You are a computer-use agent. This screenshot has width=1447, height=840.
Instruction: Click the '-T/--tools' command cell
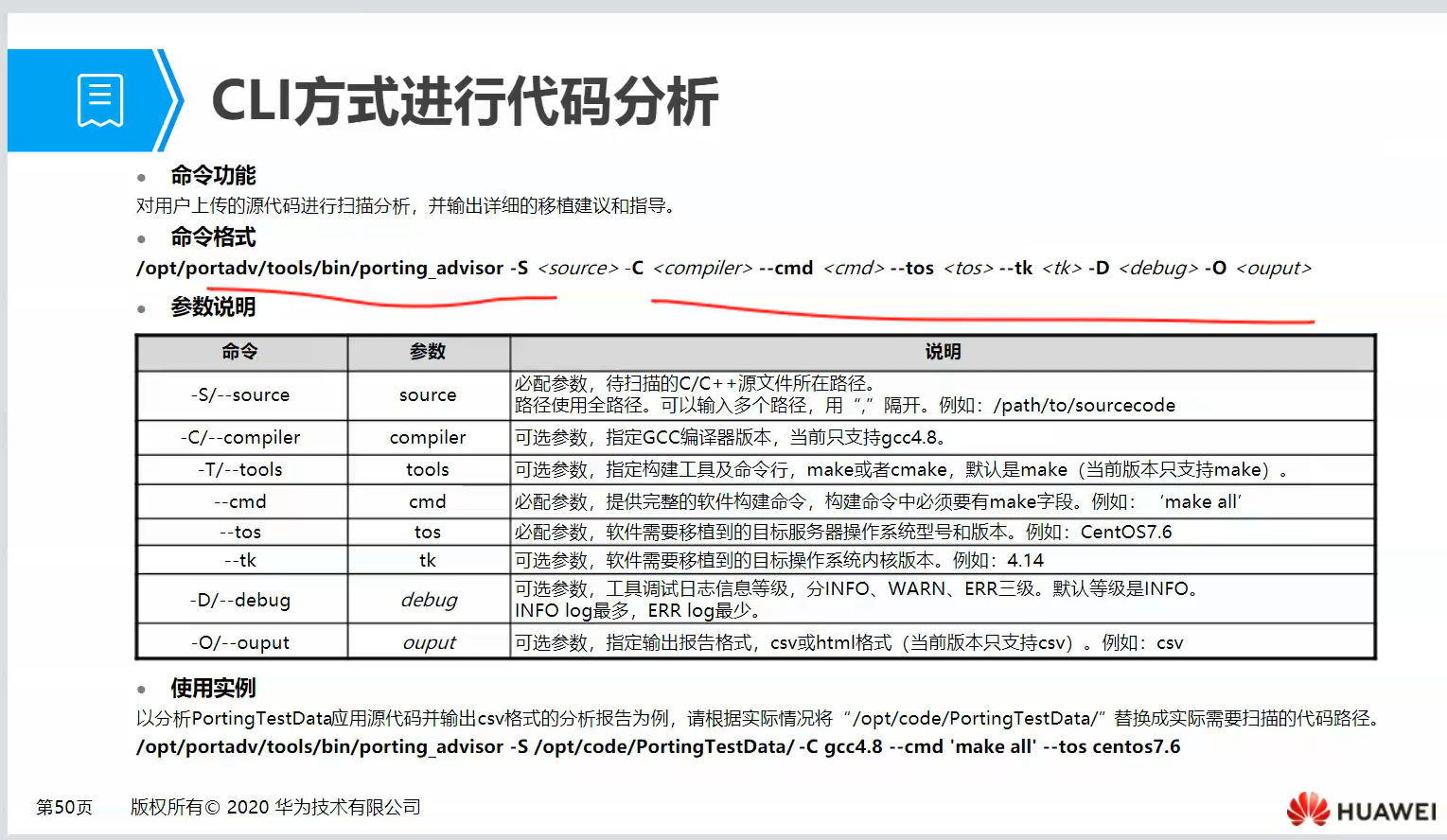(240, 470)
